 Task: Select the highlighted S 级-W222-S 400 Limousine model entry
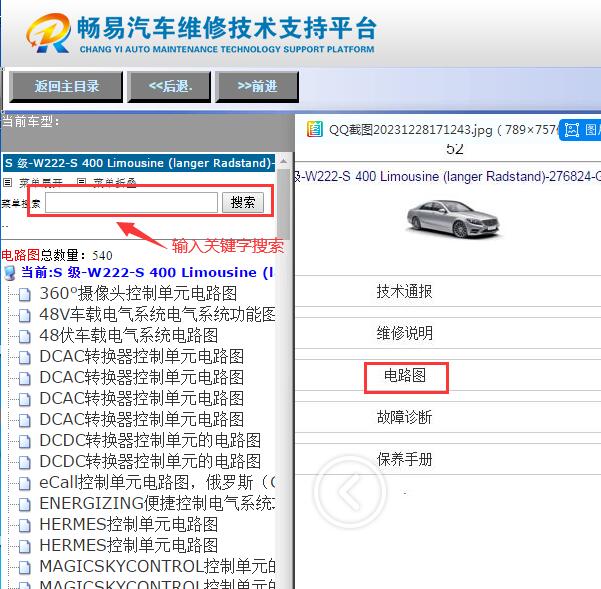click(138, 163)
